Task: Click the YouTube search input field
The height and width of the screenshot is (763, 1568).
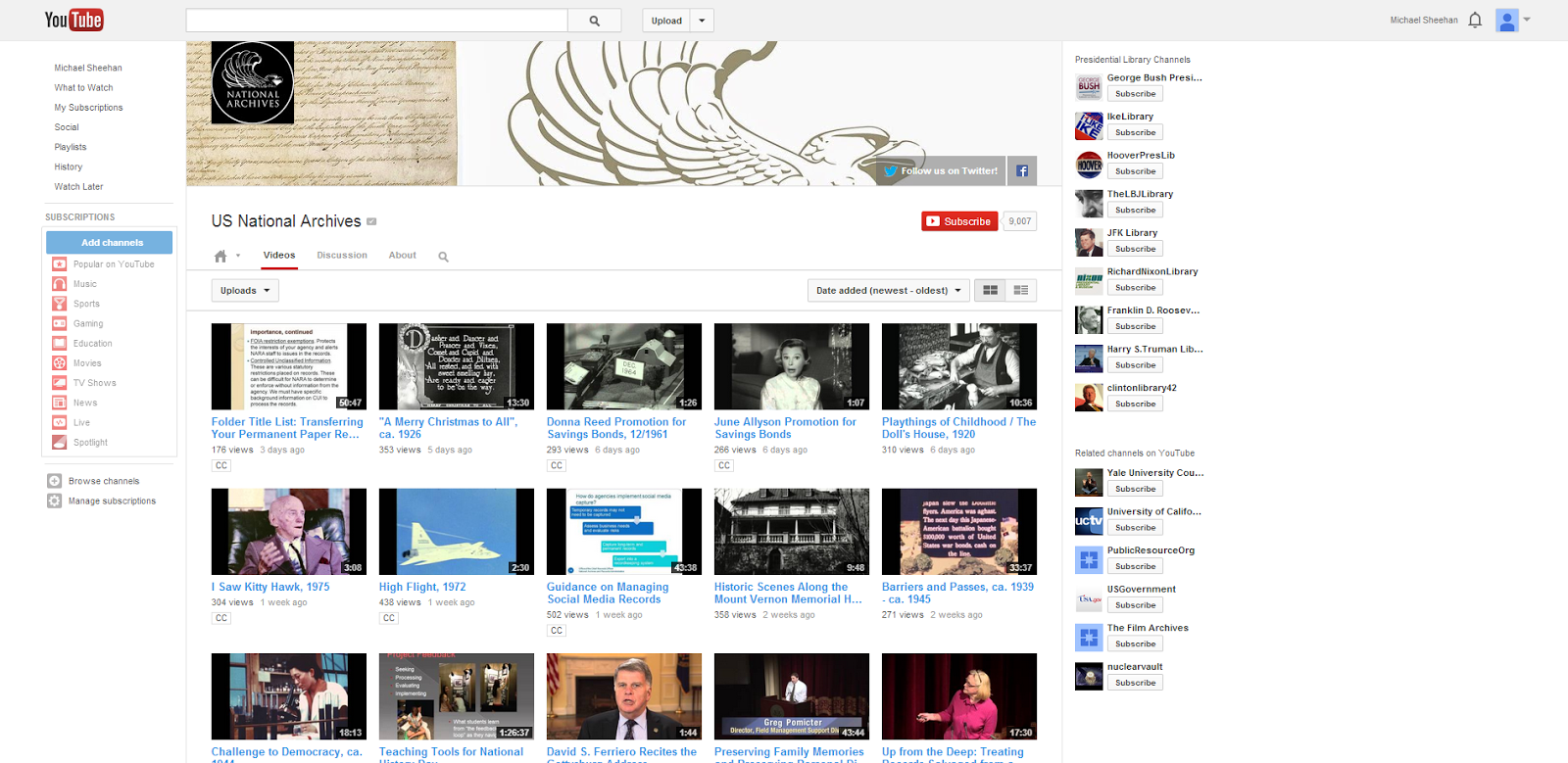Action: pyautogui.click(x=376, y=21)
